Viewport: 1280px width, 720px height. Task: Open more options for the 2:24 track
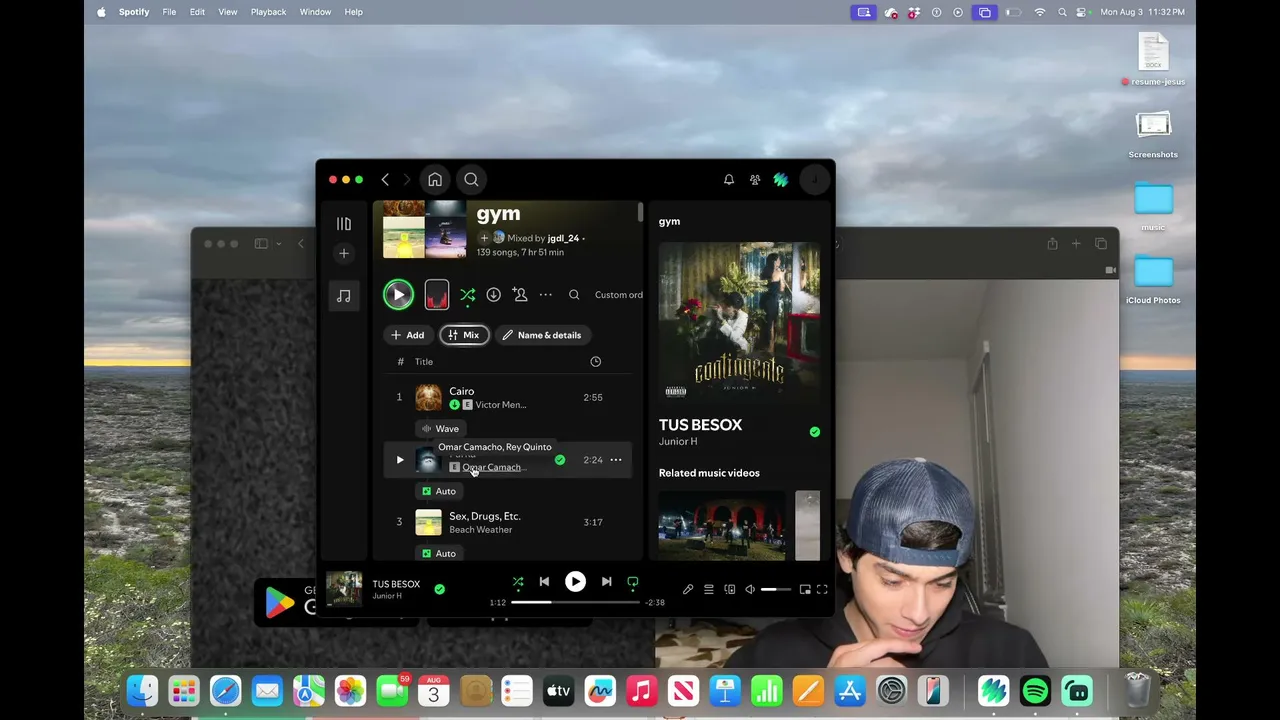pos(616,460)
